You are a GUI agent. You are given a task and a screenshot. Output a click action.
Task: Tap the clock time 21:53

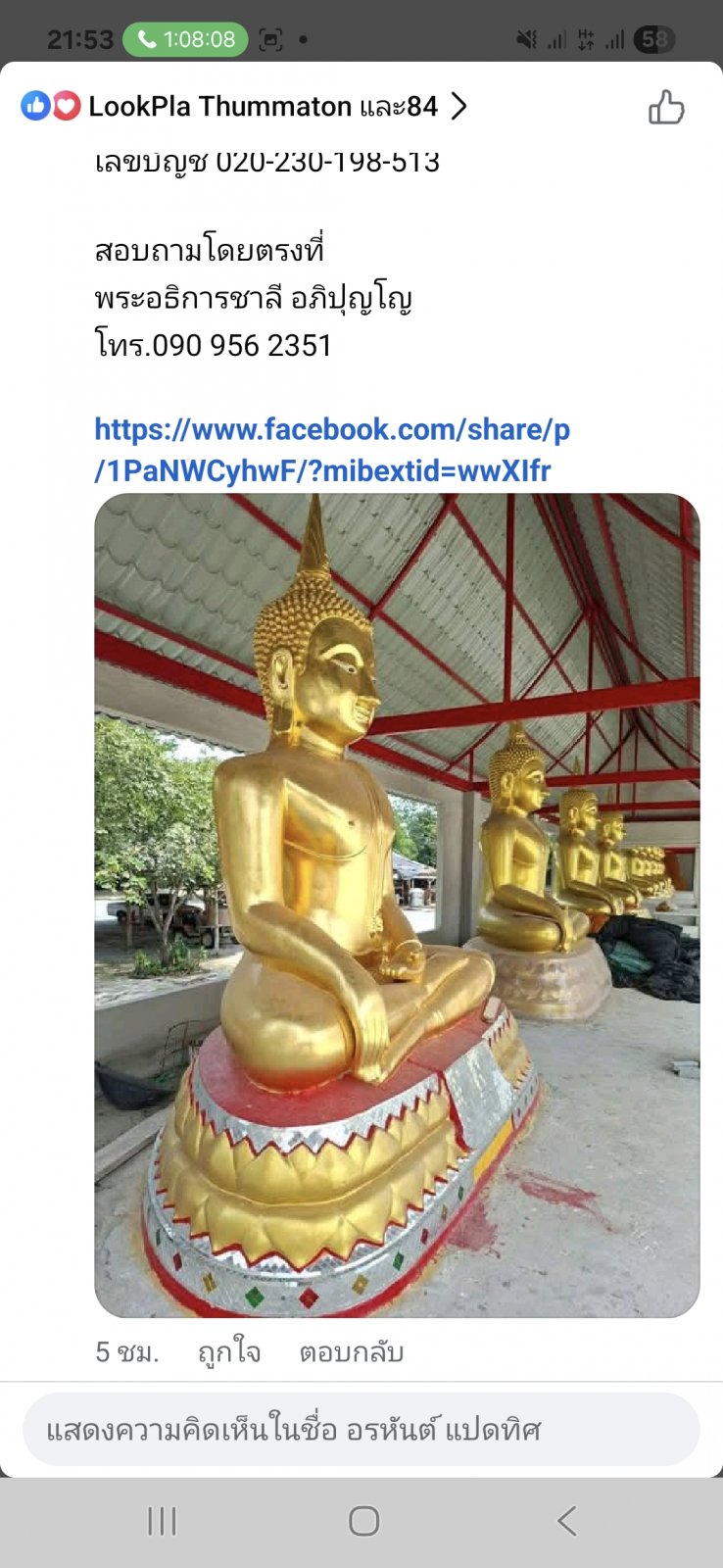point(80,39)
